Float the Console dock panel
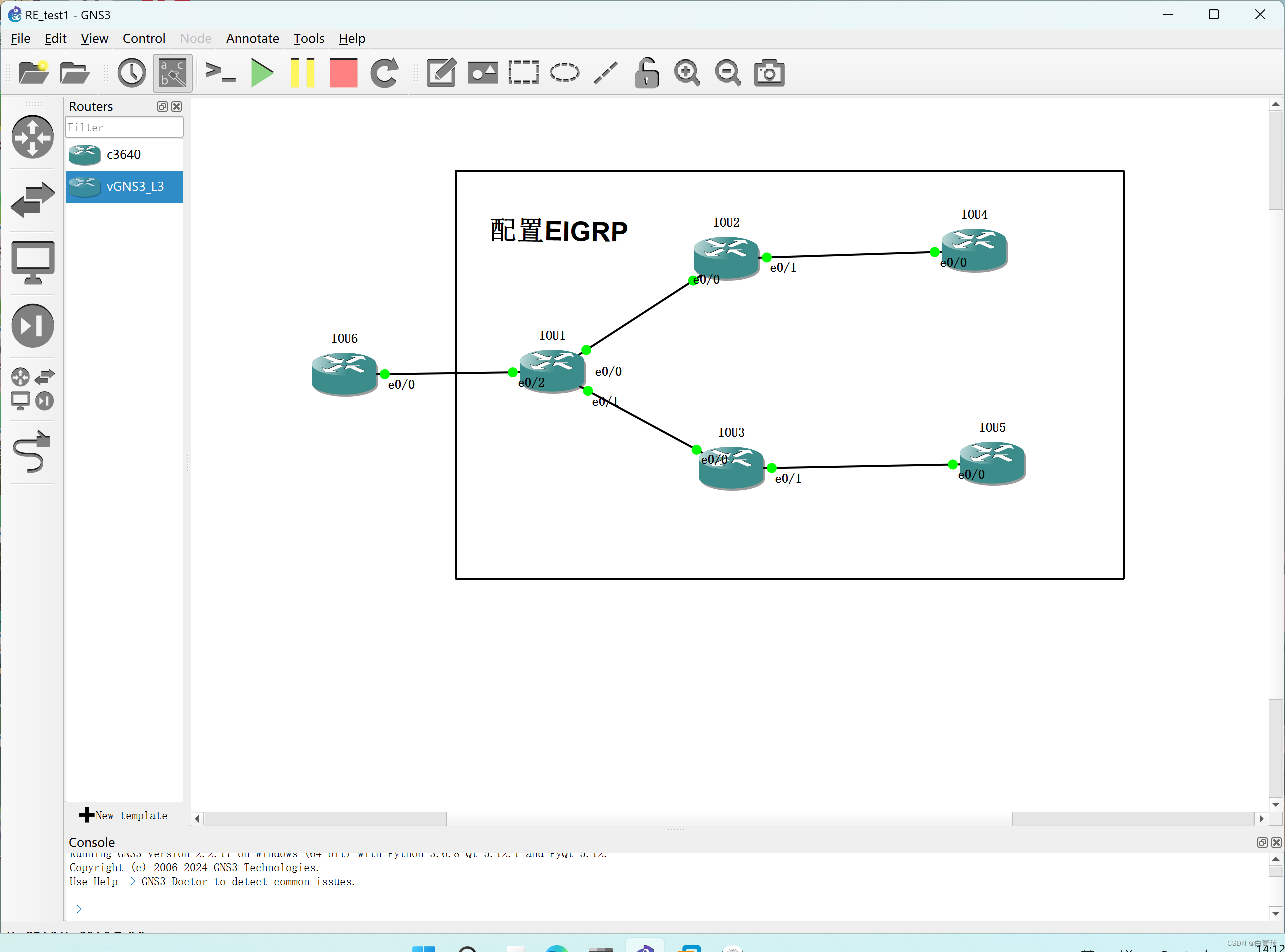Screen dimensions: 1285x952 (x=1261, y=842)
